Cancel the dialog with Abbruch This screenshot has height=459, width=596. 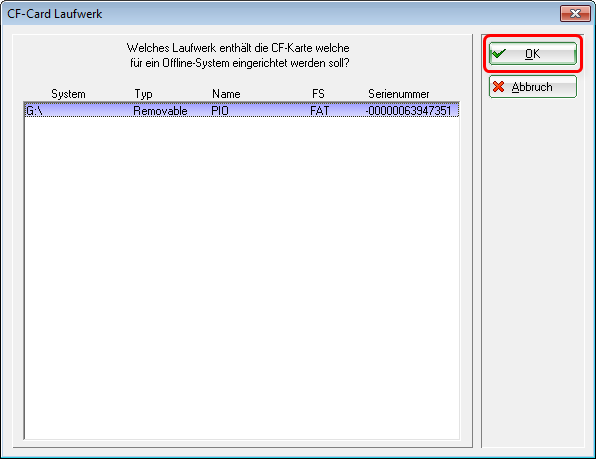(533, 87)
